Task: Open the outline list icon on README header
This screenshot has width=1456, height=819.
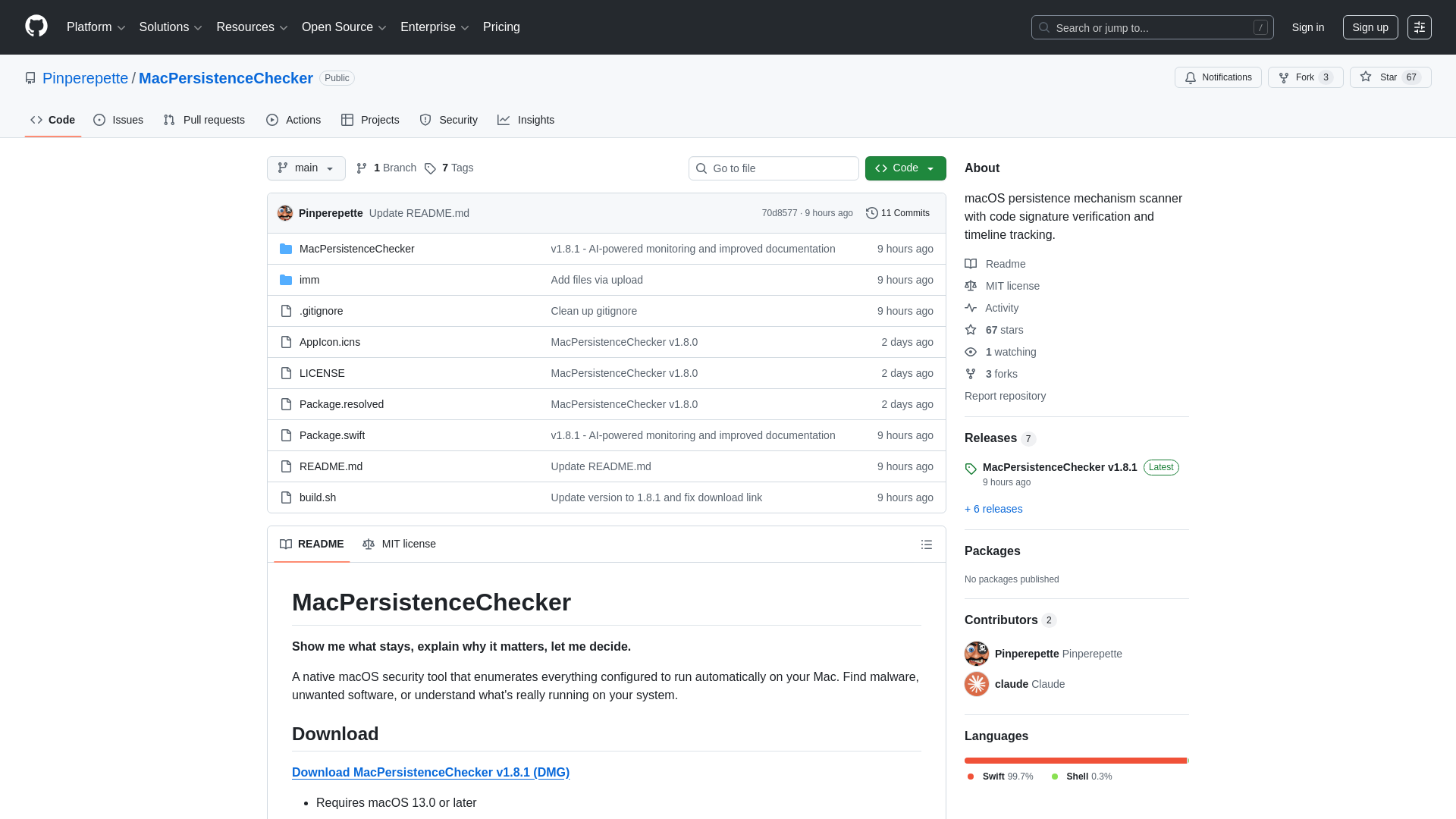Action: pos(927,544)
